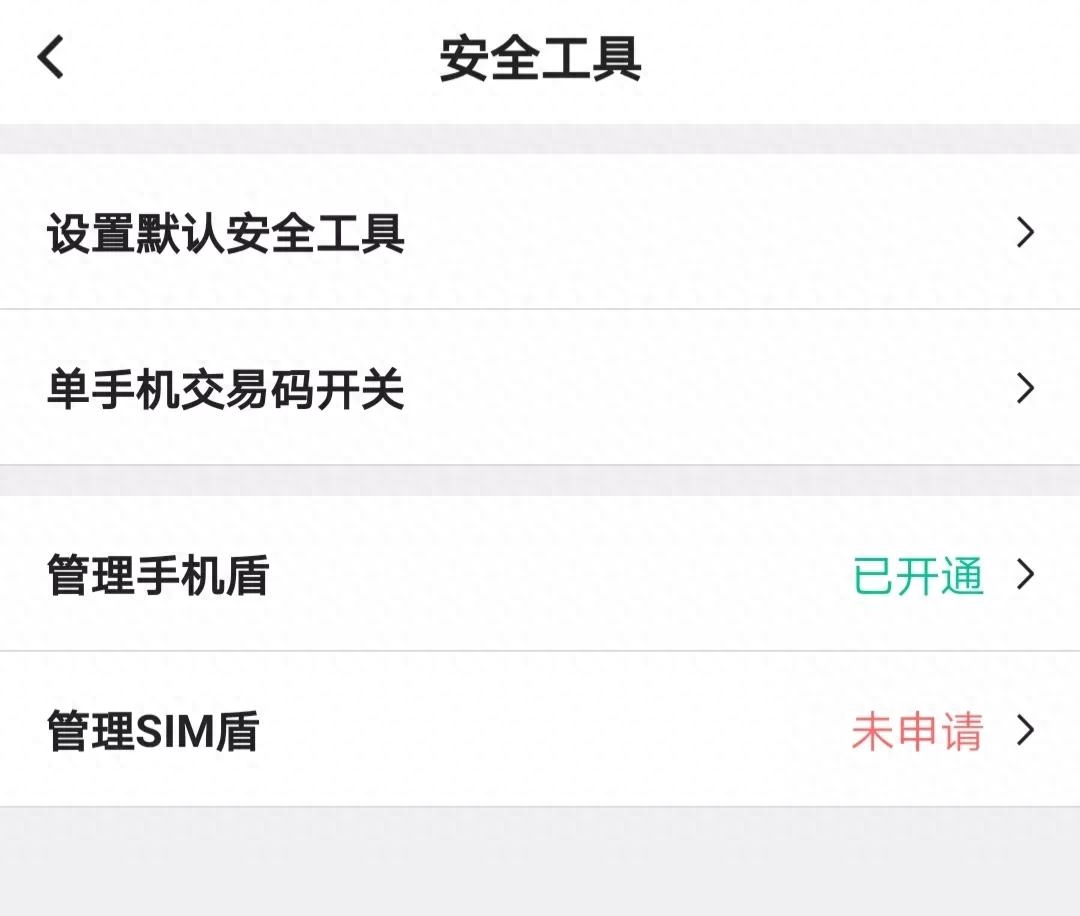Tap the green 已开通 status label

pyautogui.click(x=918, y=575)
